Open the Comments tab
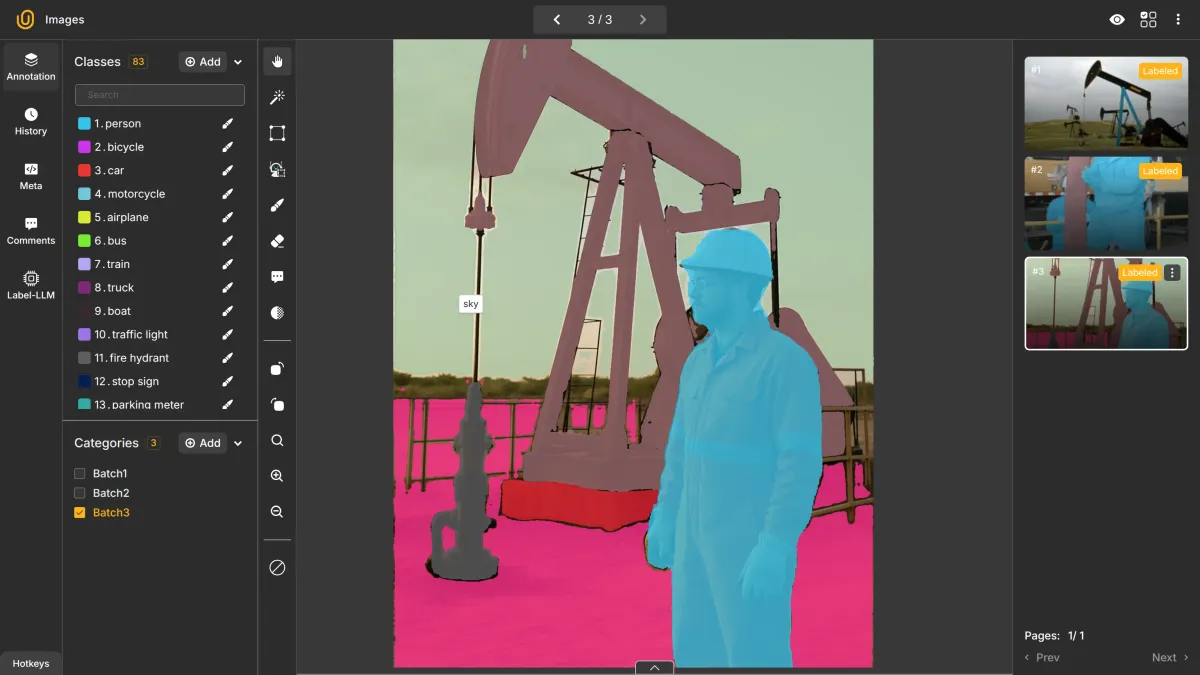 click(x=31, y=231)
